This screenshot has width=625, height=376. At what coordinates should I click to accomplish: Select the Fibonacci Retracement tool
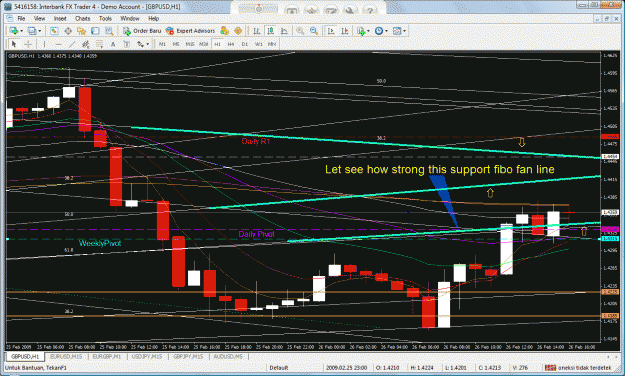(x=99, y=44)
